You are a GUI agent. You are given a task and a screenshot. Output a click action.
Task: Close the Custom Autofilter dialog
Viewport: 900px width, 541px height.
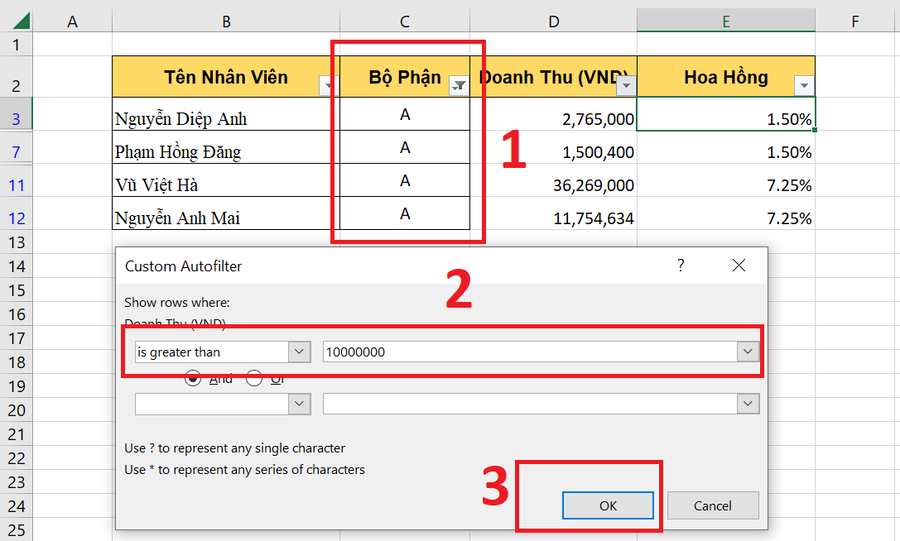click(739, 265)
